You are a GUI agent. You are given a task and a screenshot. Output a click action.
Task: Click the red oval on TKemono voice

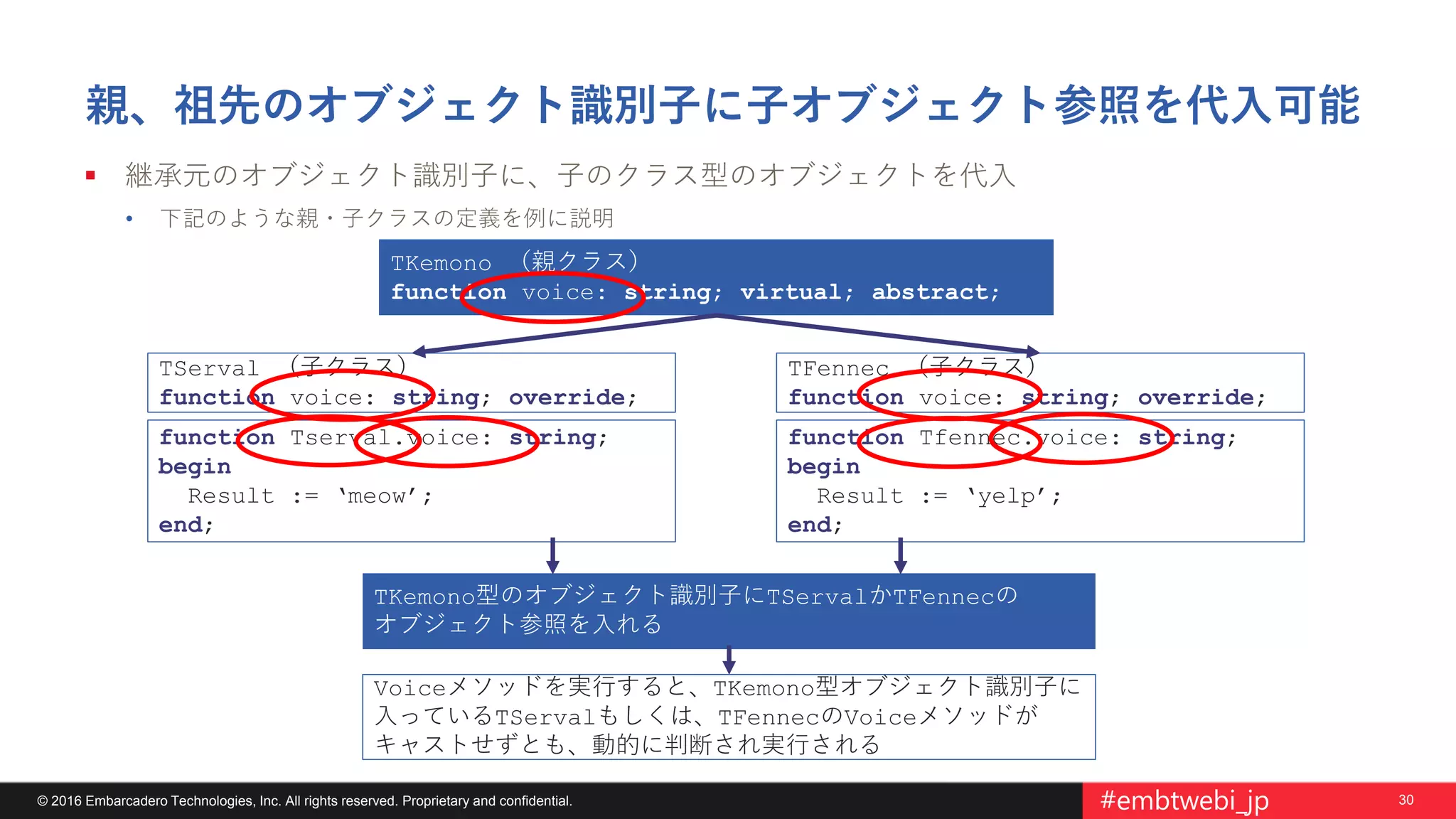click(552, 297)
